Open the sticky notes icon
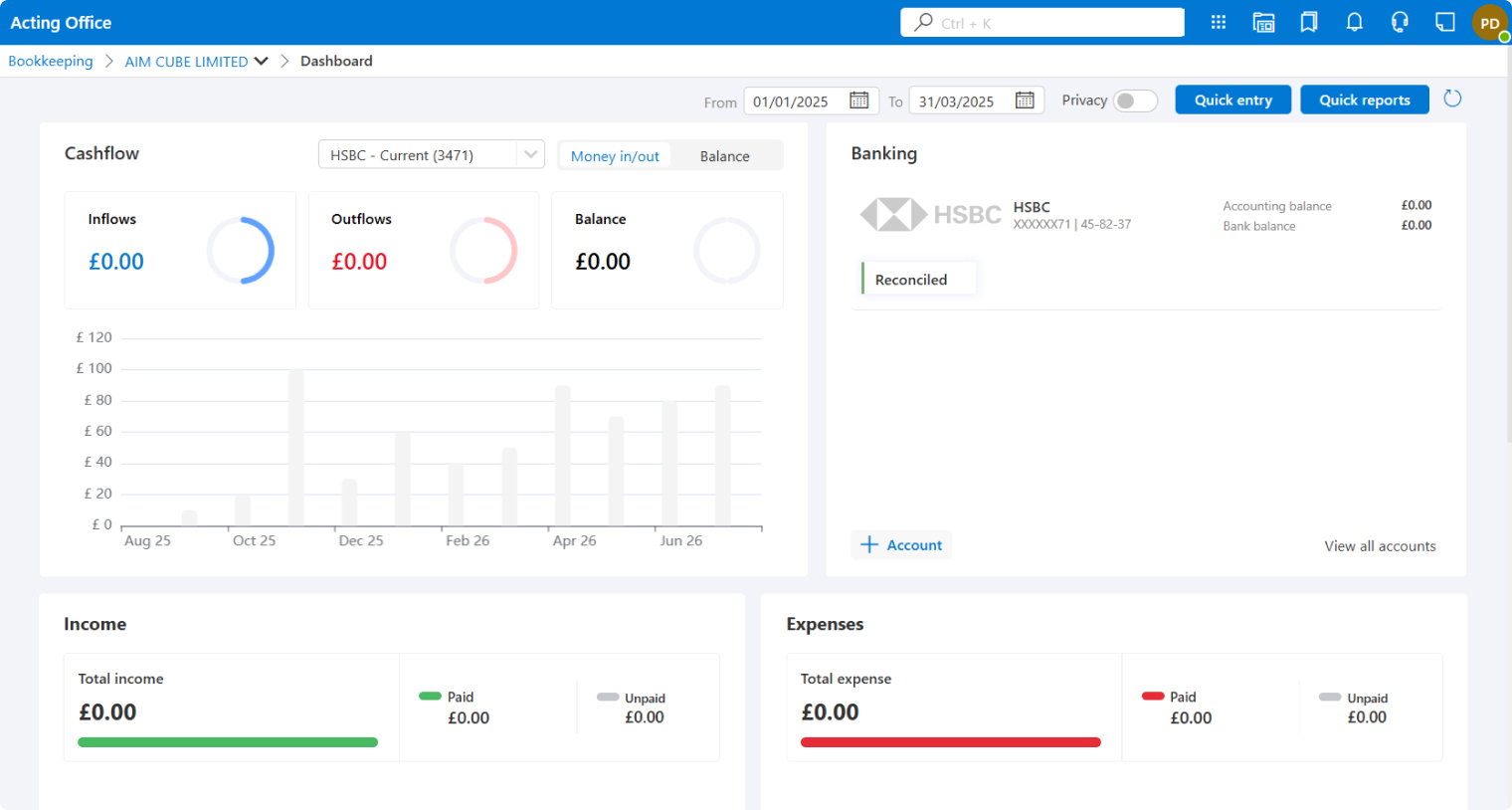1512x810 pixels. 1445,22
